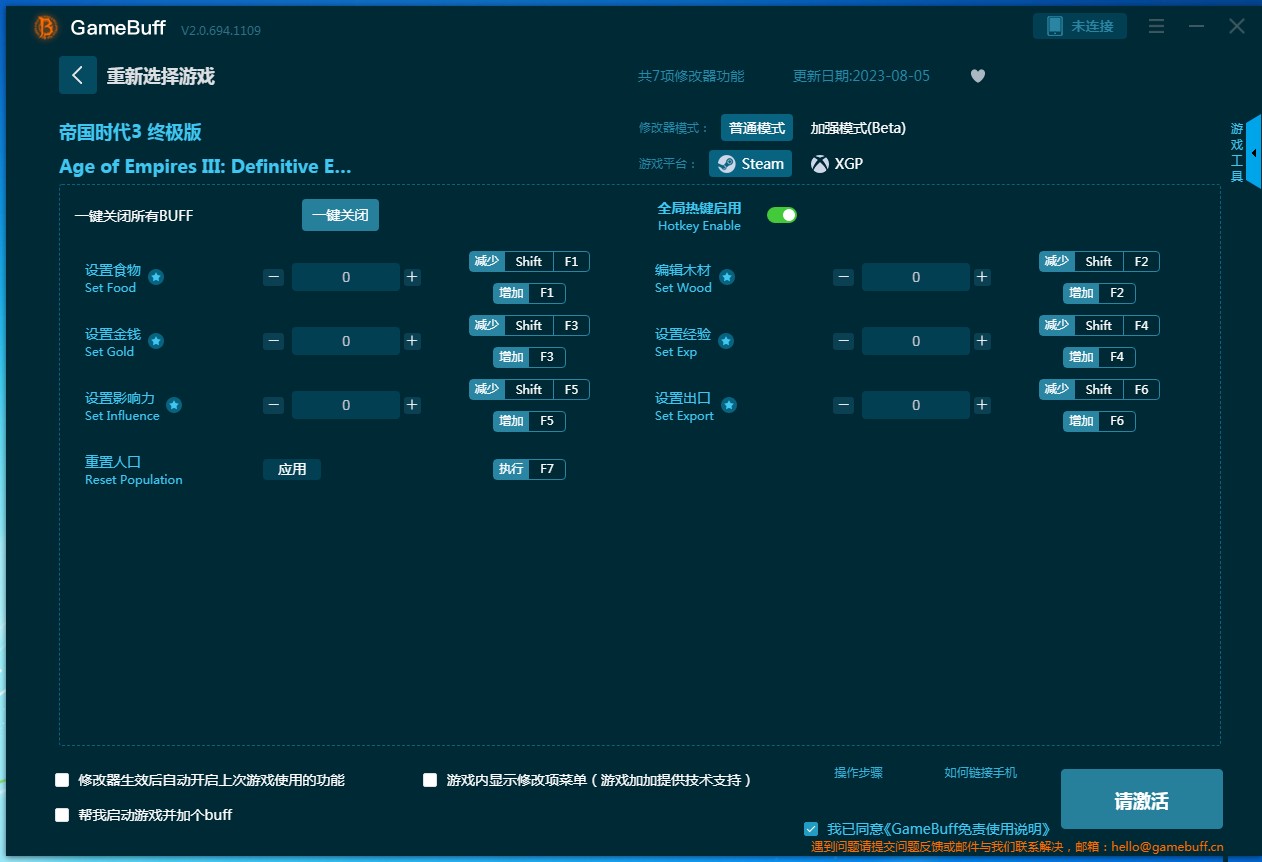Decrease Set Export value with minus

(x=843, y=405)
